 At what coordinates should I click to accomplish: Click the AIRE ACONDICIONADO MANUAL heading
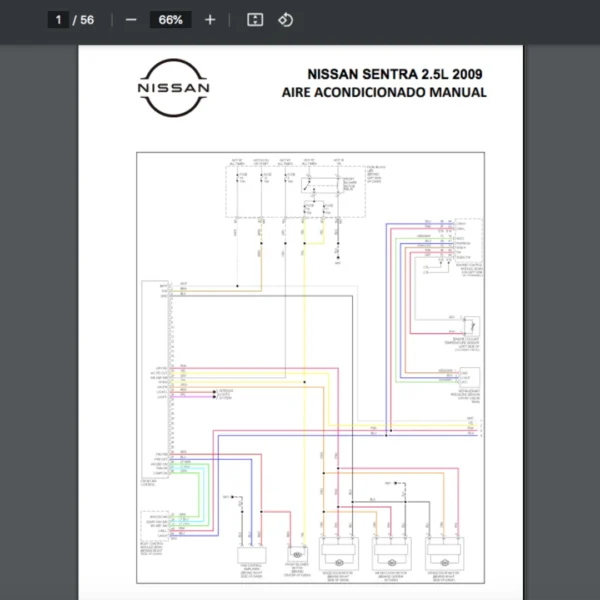coord(385,93)
